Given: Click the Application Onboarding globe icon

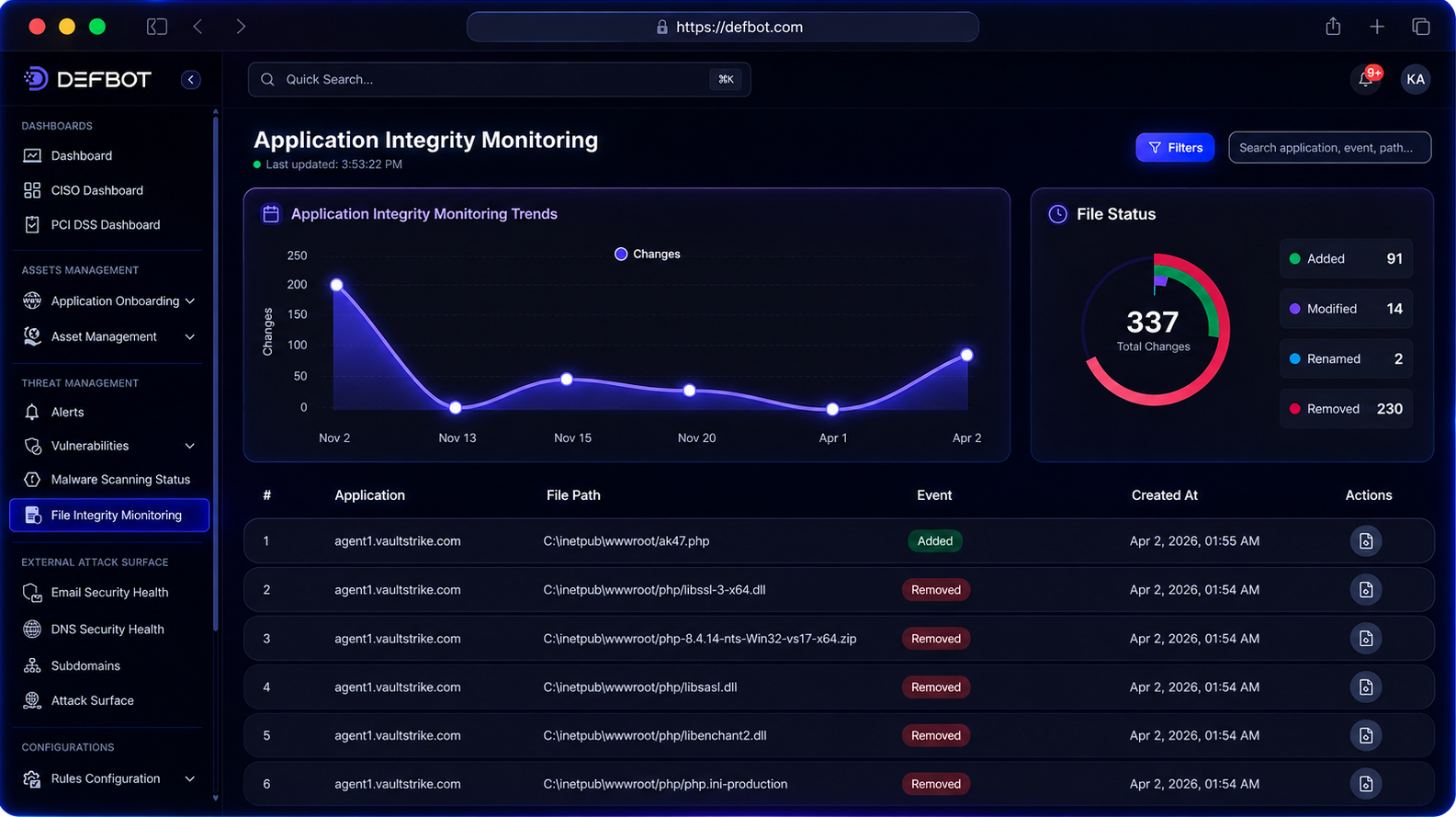Looking at the screenshot, I should [32, 301].
